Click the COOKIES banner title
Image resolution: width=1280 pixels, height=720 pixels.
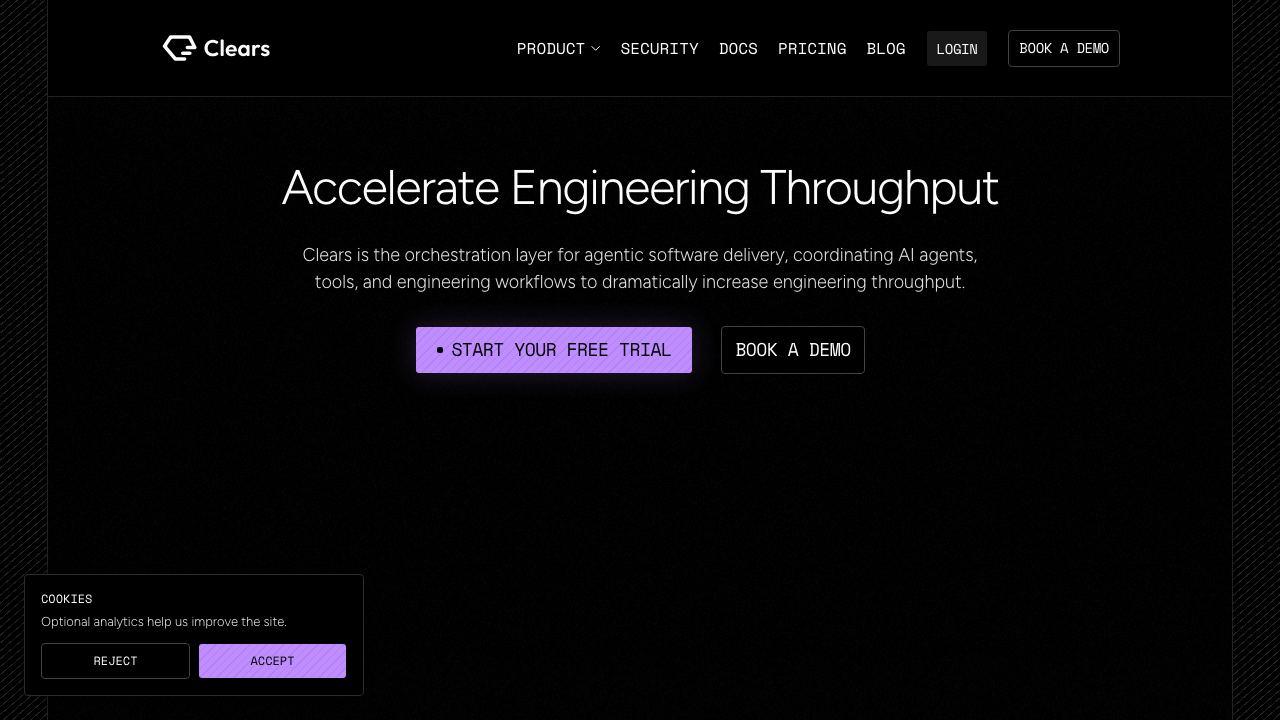(x=66, y=599)
